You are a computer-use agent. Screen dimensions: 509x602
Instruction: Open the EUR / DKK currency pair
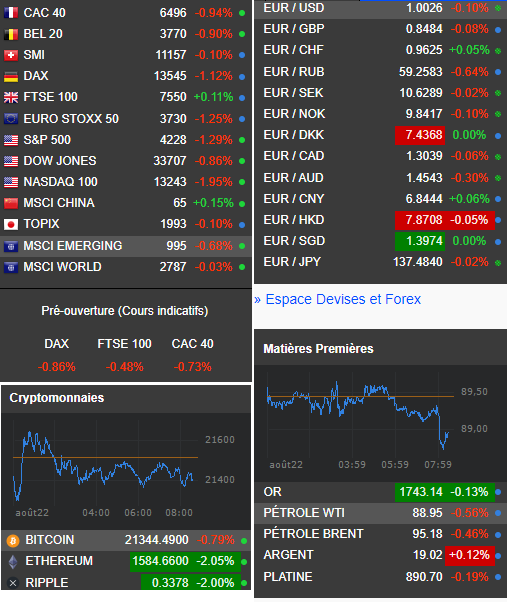click(x=294, y=135)
